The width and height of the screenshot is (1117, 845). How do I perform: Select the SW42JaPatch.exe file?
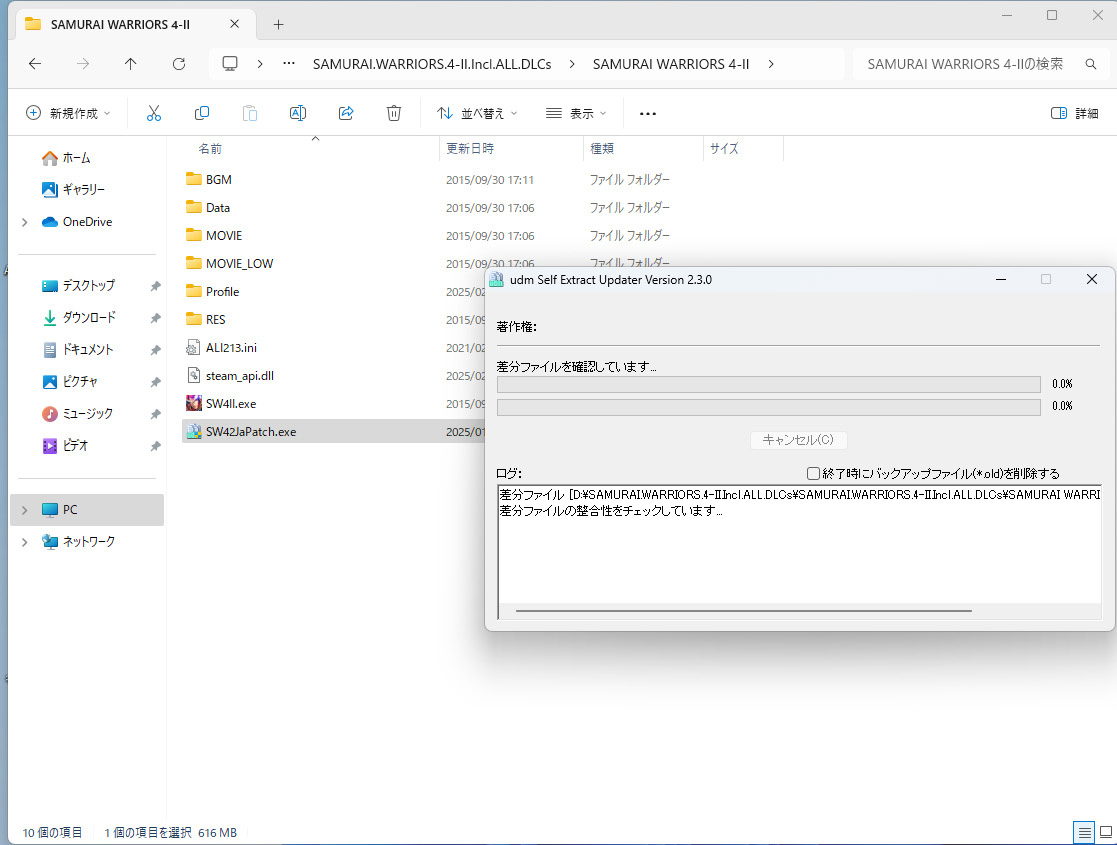click(251, 432)
